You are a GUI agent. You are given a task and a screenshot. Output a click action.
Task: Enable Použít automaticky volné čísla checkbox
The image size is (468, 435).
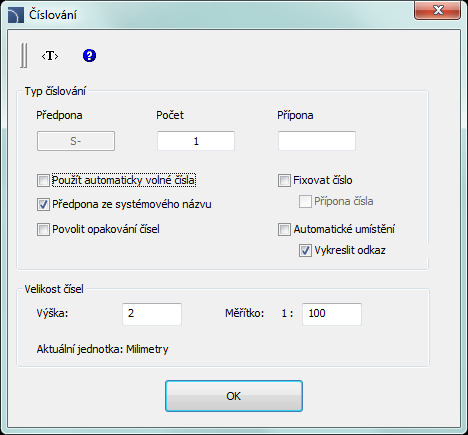[x=43, y=181]
